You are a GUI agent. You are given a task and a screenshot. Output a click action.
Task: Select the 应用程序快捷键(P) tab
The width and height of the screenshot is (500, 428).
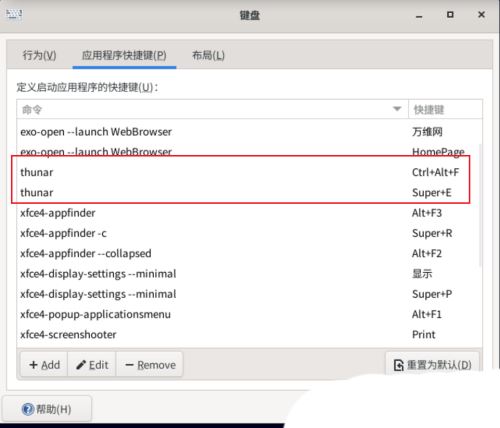point(124,55)
